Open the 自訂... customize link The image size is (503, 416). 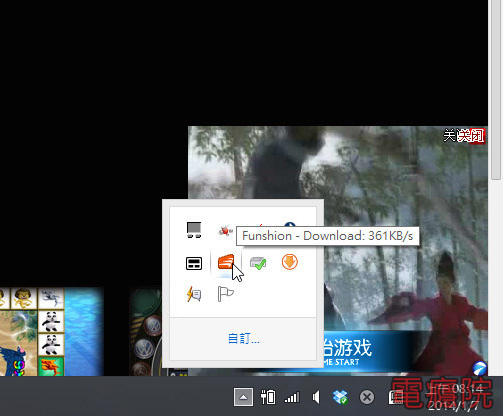pyautogui.click(x=244, y=339)
